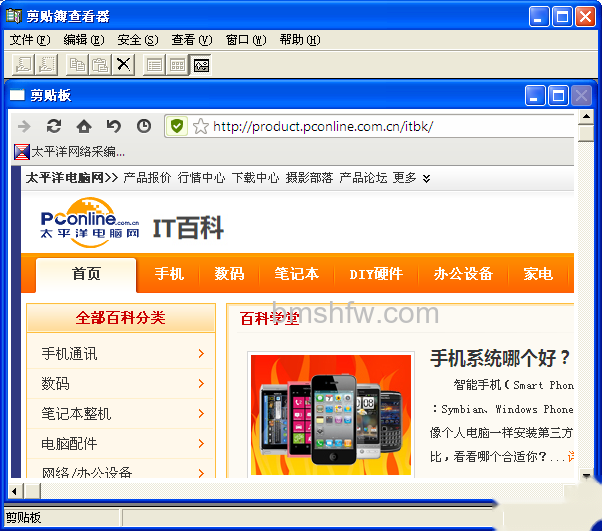Click the browser history clock icon
Image resolution: width=602 pixels, height=531 pixels.
point(144,126)
